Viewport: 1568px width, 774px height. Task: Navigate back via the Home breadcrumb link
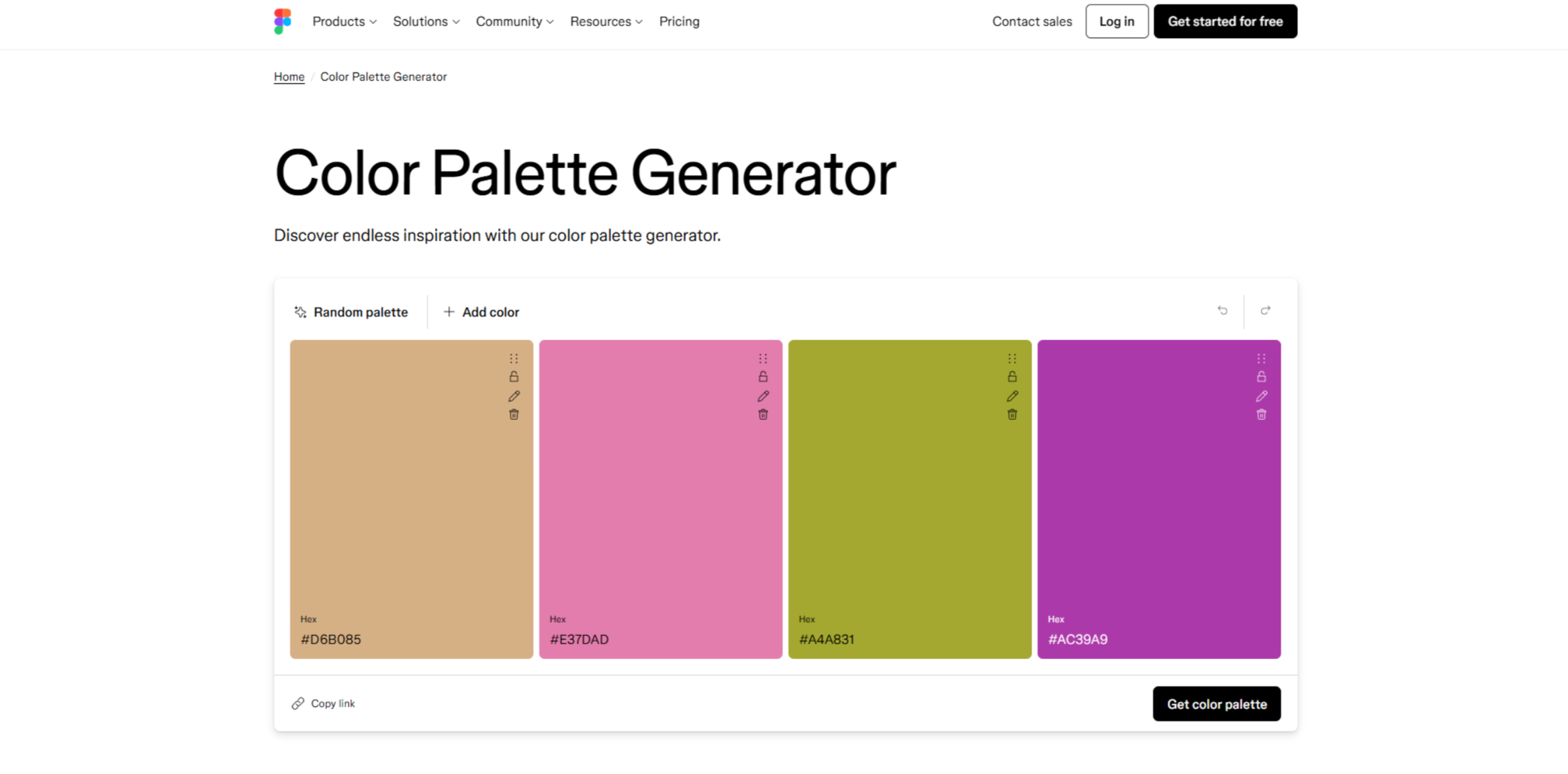(289, 77)
